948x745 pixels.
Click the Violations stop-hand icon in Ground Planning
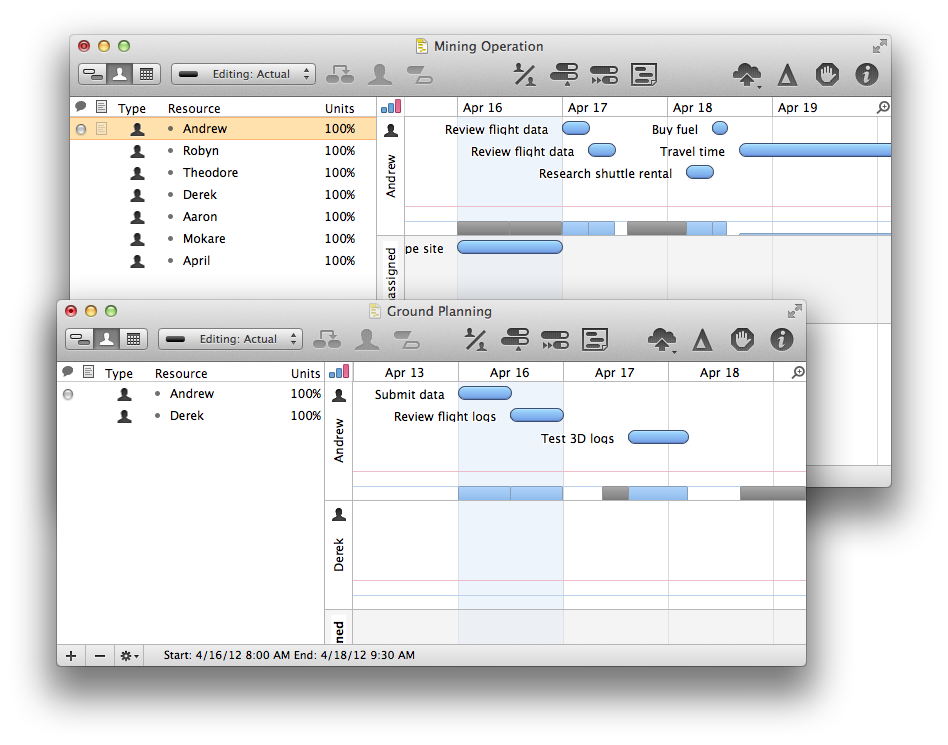[x=741, y=339]
